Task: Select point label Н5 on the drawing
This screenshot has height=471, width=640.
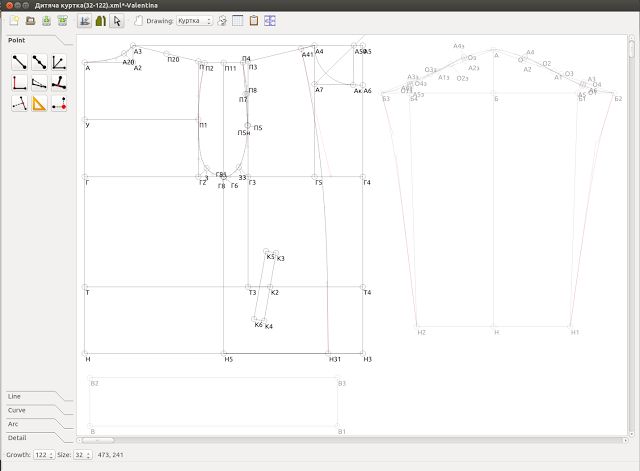Action: [229, 360]
